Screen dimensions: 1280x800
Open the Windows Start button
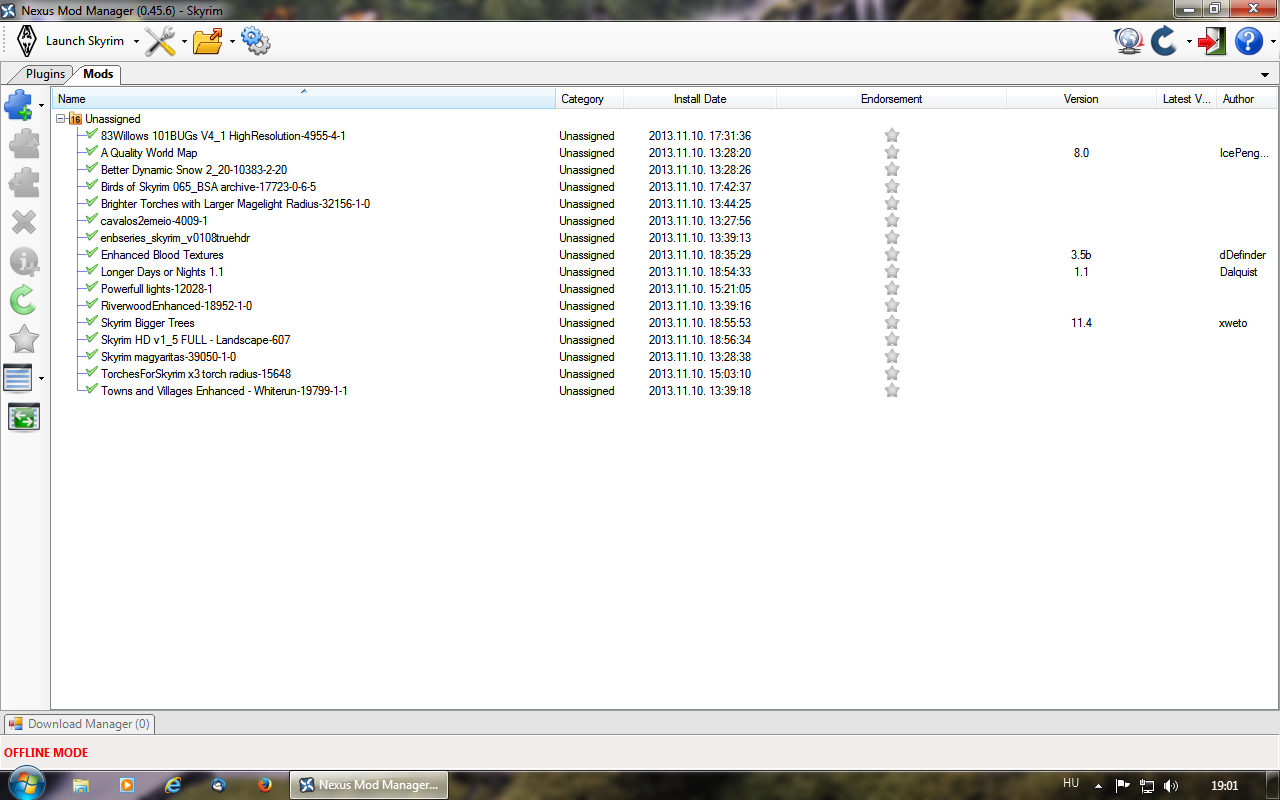pyautogui.click(x=25, y=784)
